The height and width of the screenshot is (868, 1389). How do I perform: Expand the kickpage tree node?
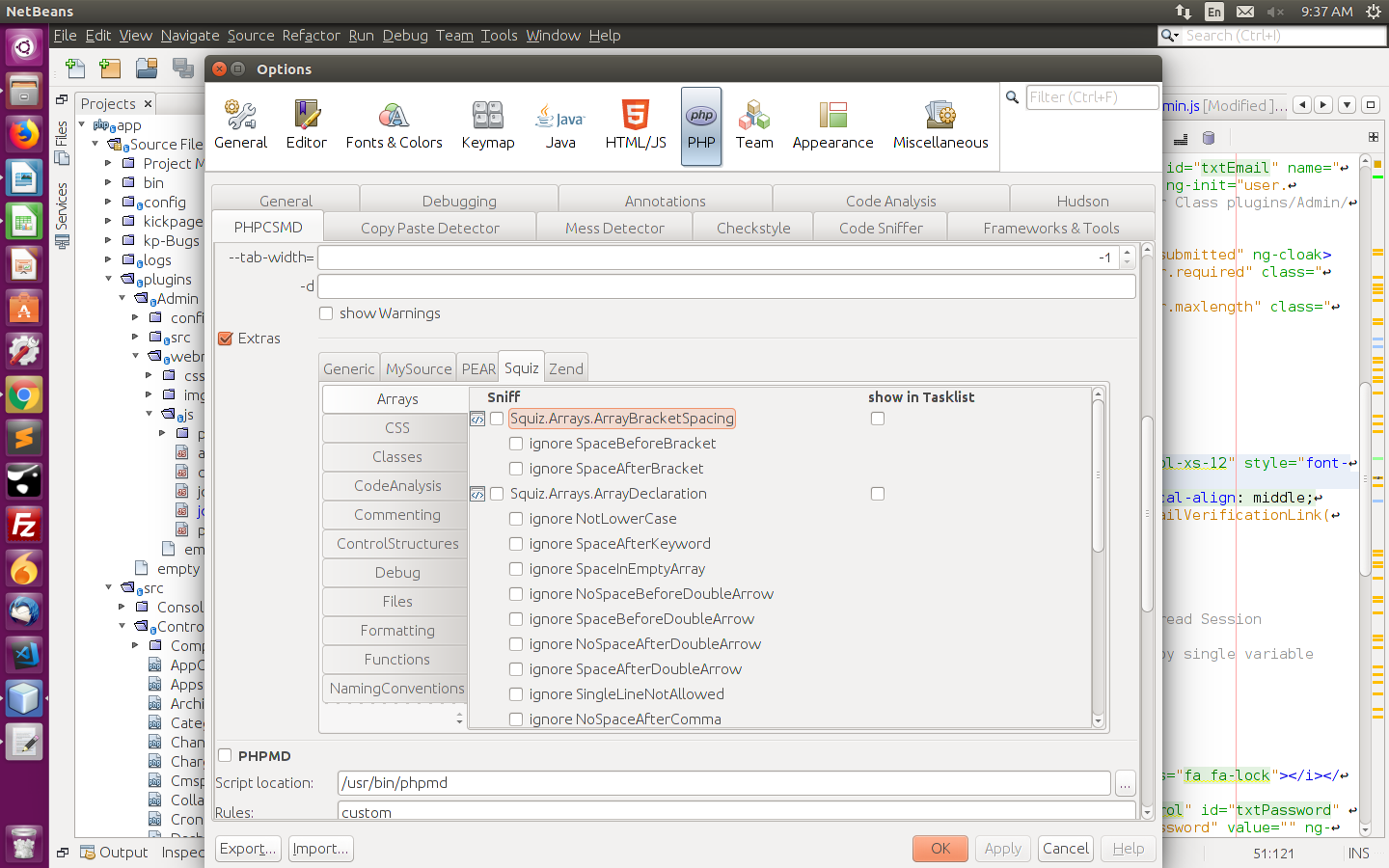click(x=109, y=221)
